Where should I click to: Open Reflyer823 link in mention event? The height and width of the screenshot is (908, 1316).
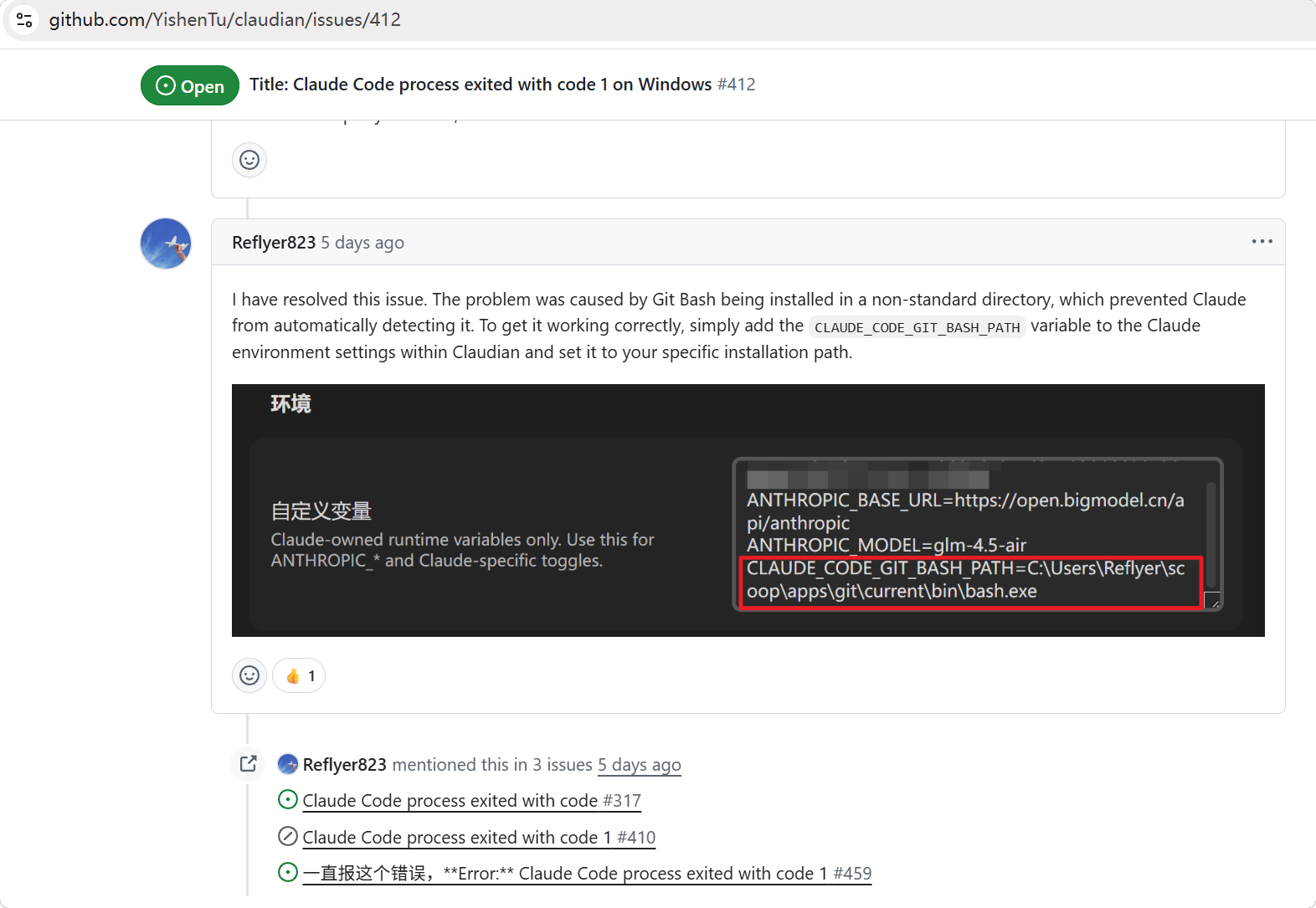(x=345, y=765)
